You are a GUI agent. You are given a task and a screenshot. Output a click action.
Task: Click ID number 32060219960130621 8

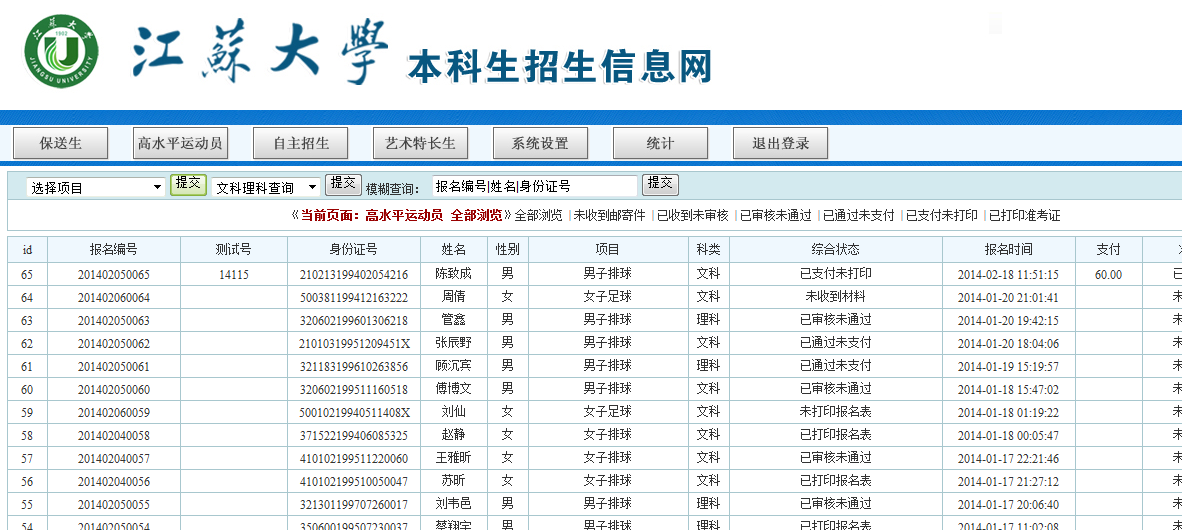click(x=354, y=320)
